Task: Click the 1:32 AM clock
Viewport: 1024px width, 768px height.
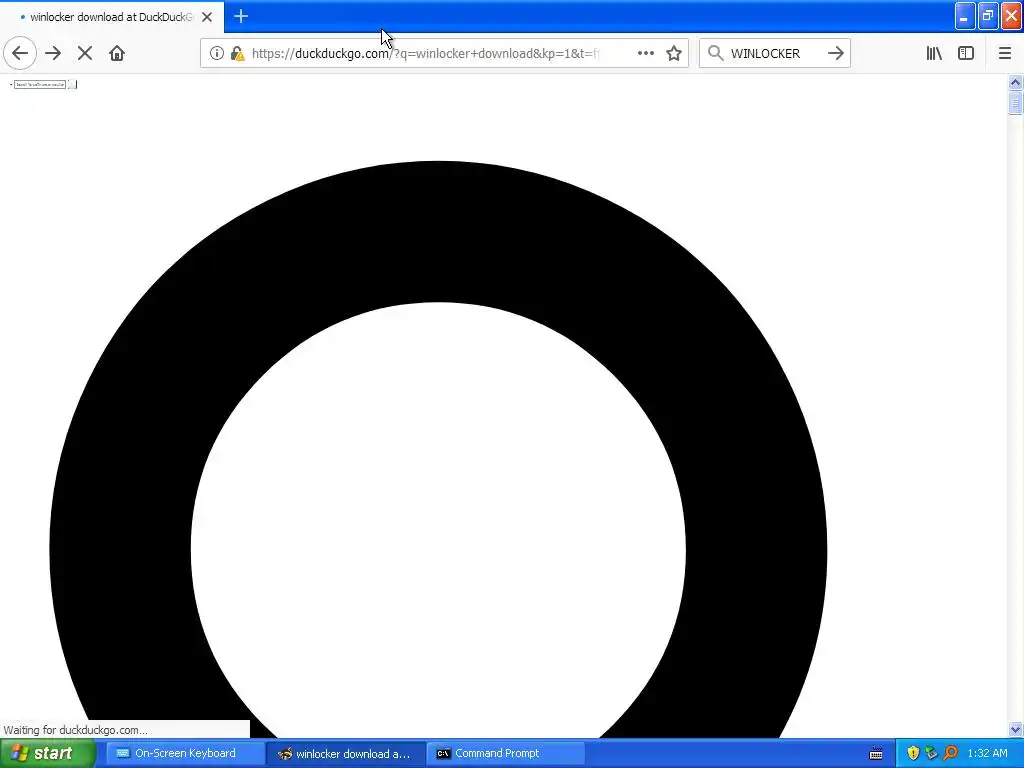Action: pos(987,754)
